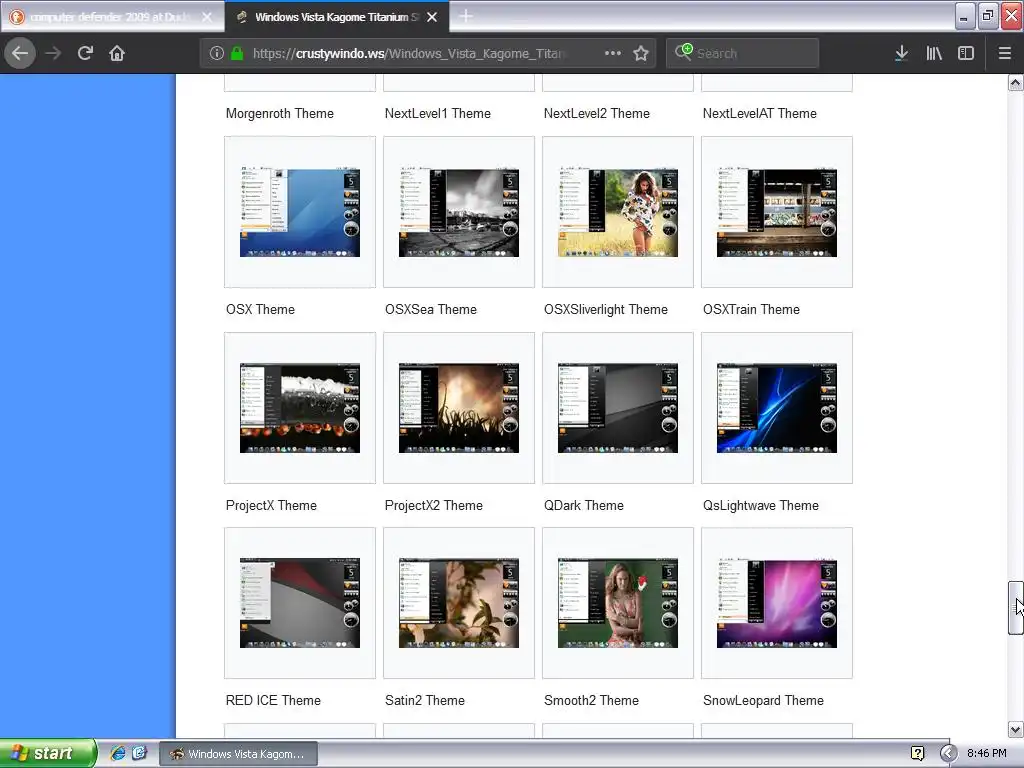Viewport: 1024px width, 768px height.
Task: Open the OSXTrain Theme thumbnail
Action: pos(776,212)
